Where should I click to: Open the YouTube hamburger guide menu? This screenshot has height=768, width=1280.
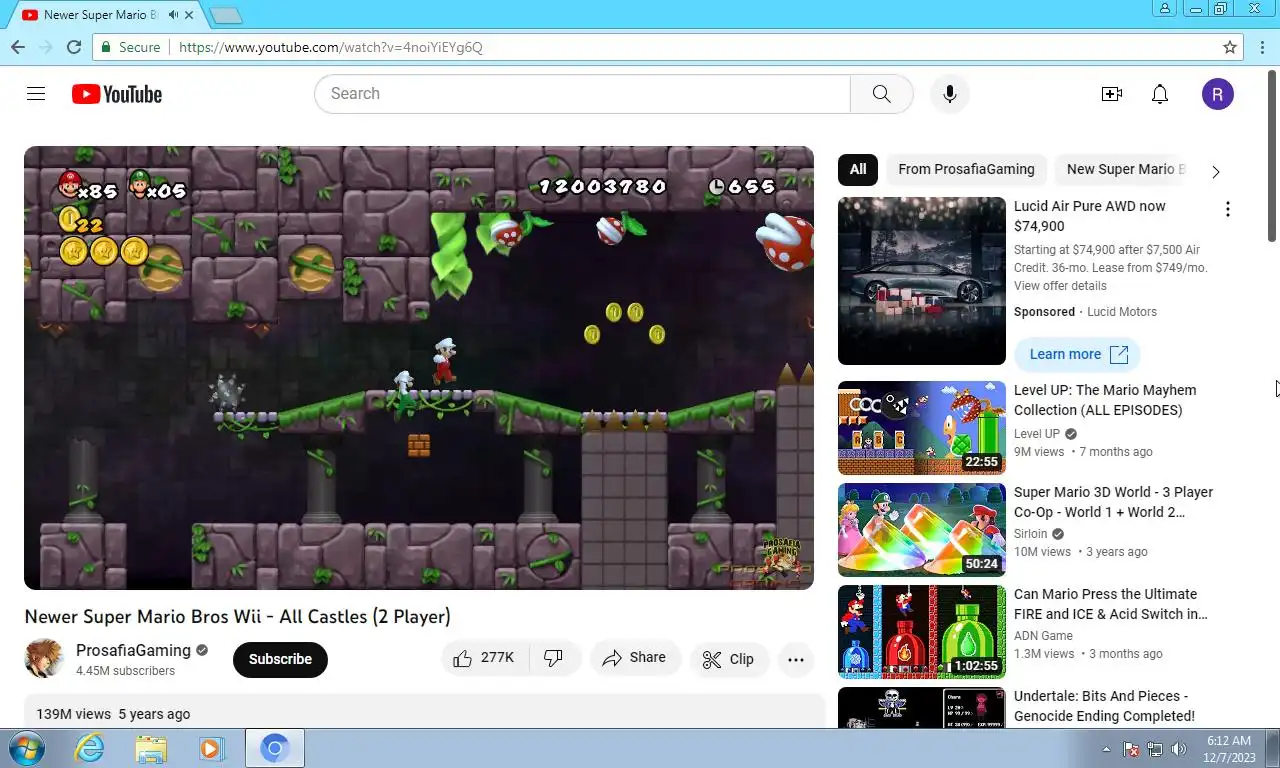pyautogui.click(x=36, y=94)
